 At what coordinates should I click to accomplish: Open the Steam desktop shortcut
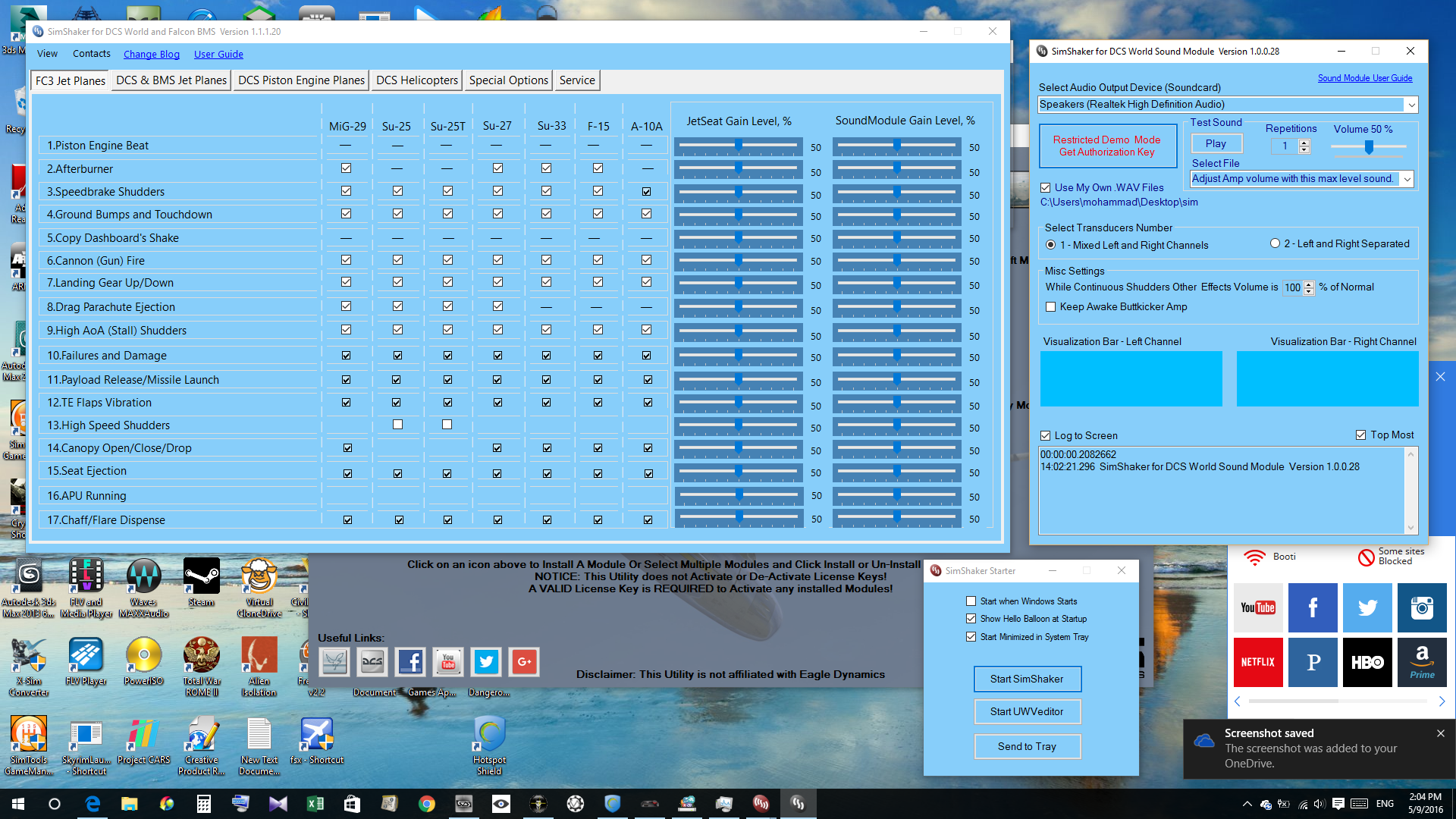coord(201,582)
